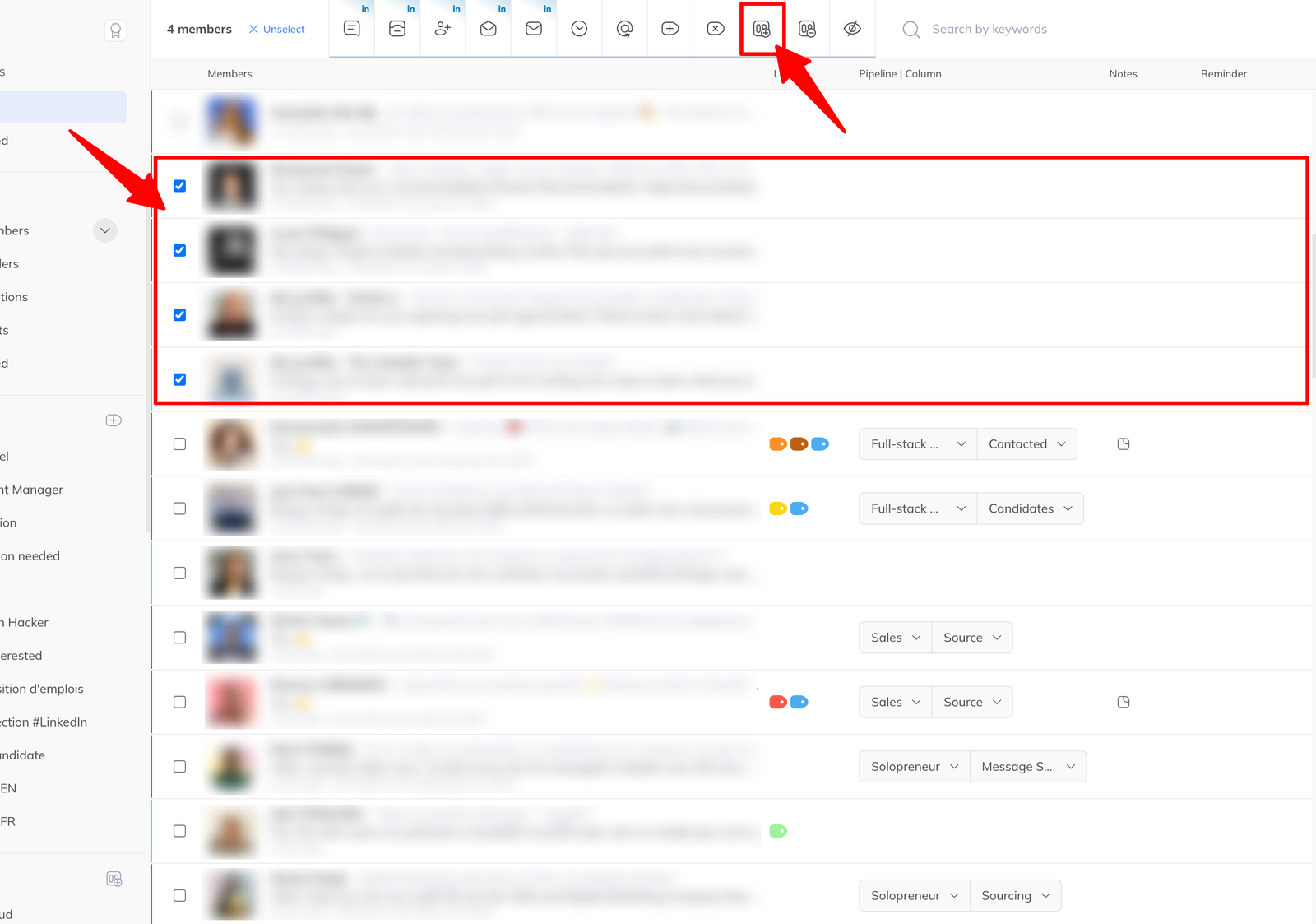This screenshot has height=924, width=1316.
Task: Tick the checkbox in Solopreneur Message S... row
Action: (179, 767)
